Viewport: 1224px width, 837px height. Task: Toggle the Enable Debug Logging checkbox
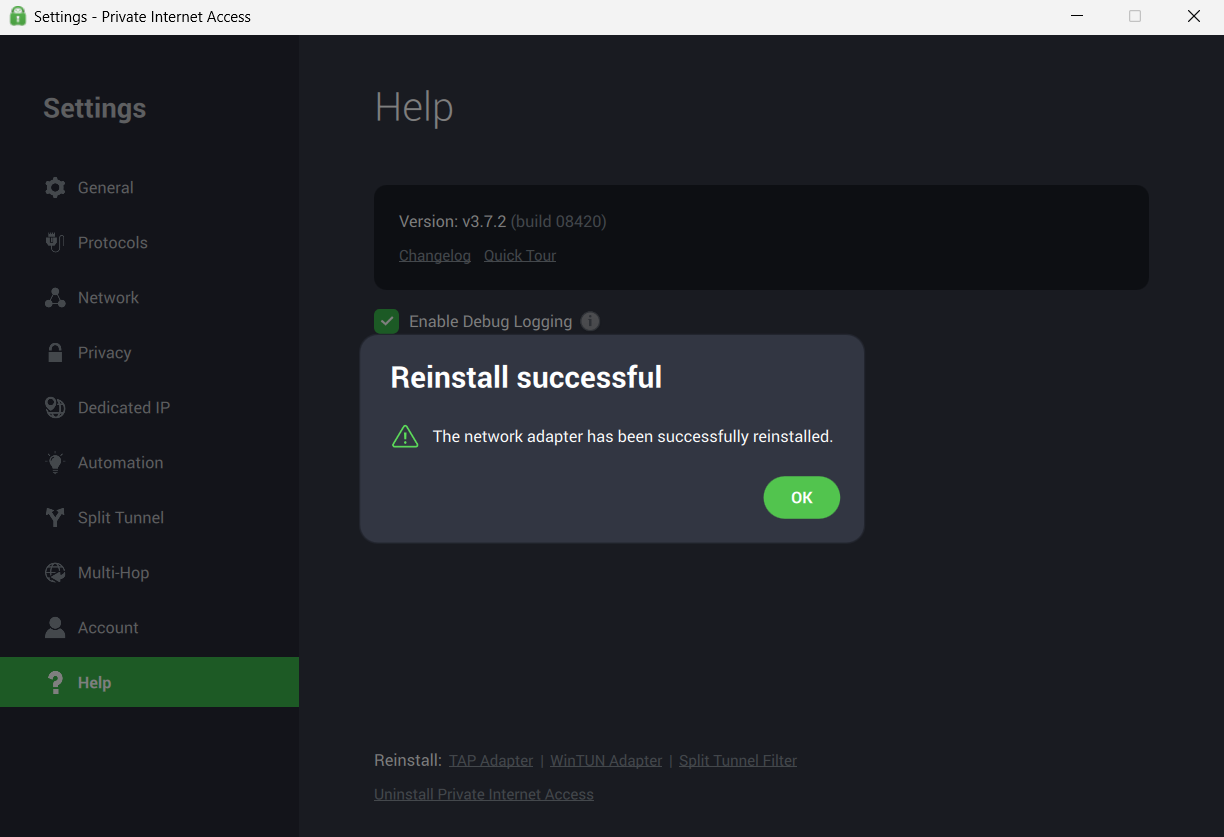click(386, 321)
